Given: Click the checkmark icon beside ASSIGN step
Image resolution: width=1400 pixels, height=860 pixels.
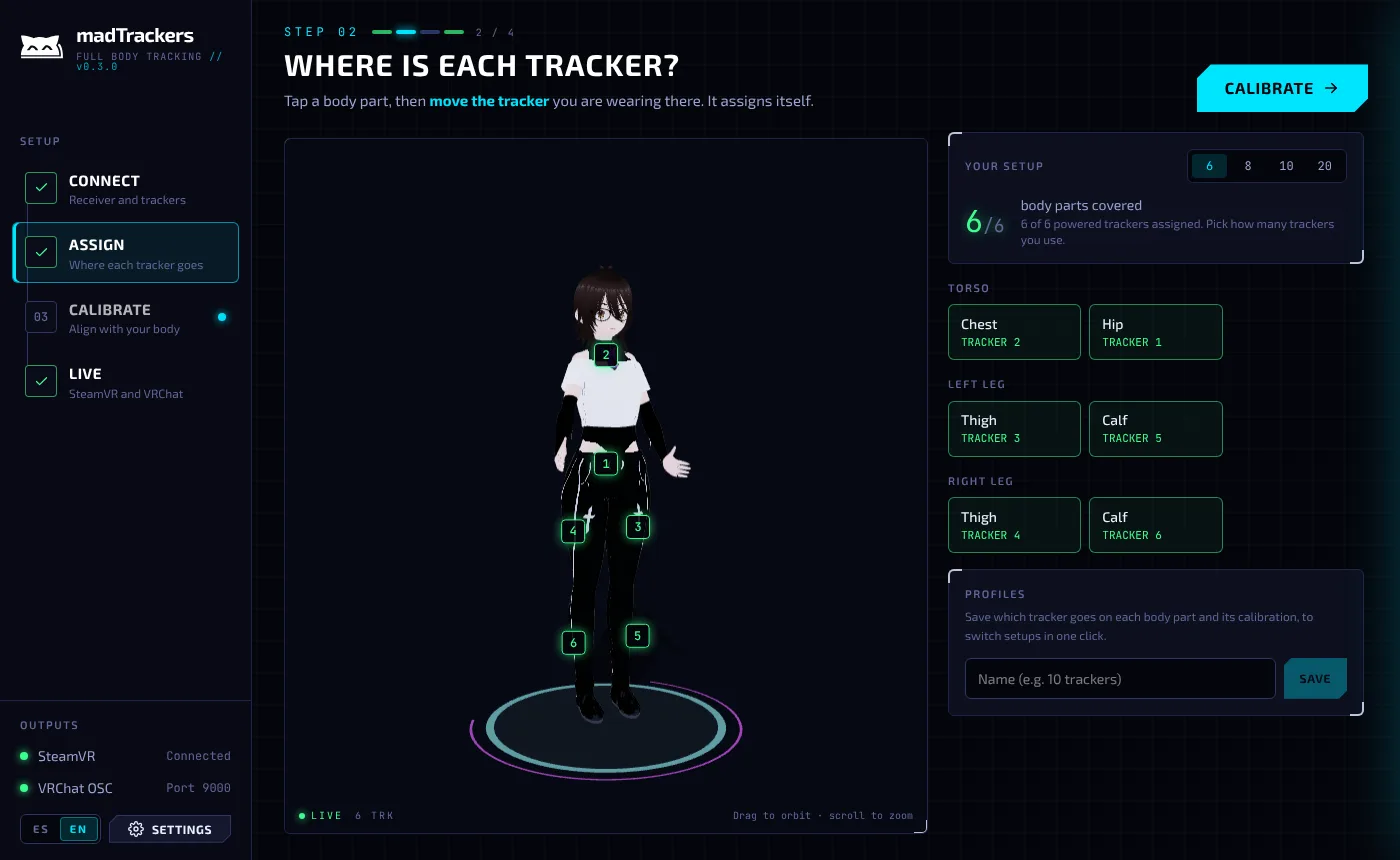Looking at the screenshot, I should click(41, 252).
